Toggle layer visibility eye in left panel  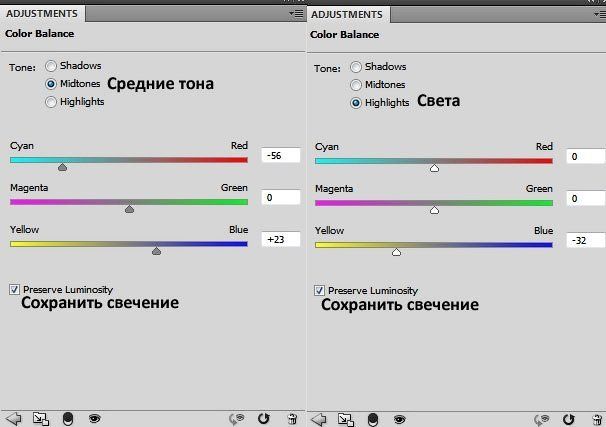[x=95, y=418]
